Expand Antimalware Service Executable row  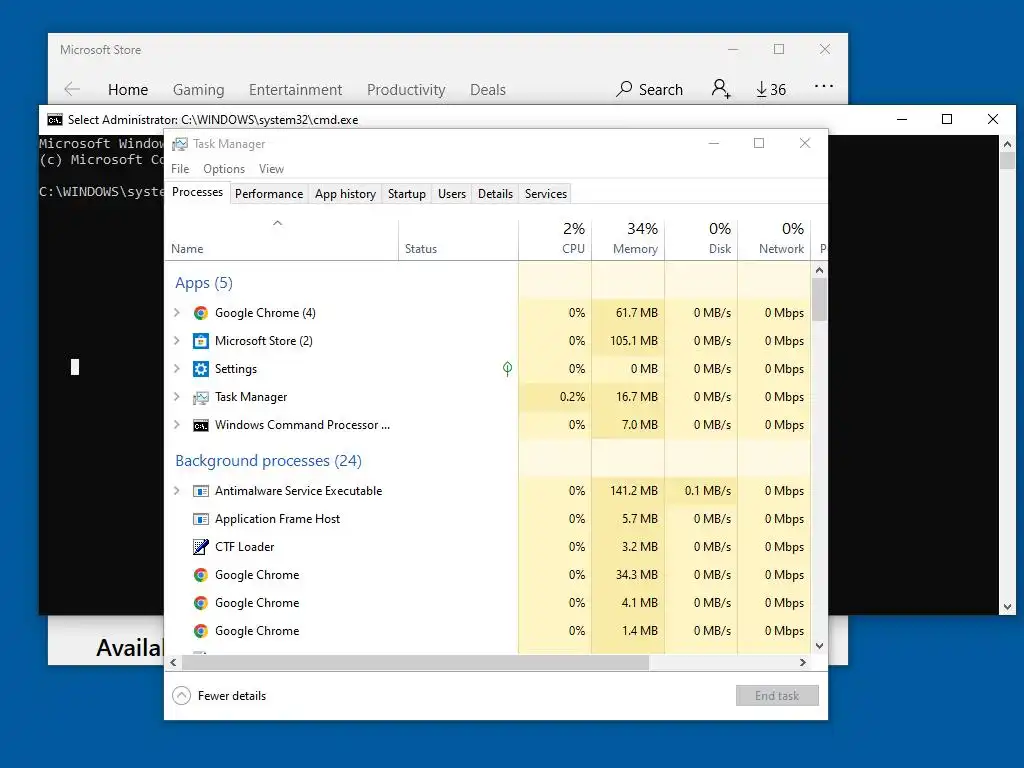[x=176, y=491]
